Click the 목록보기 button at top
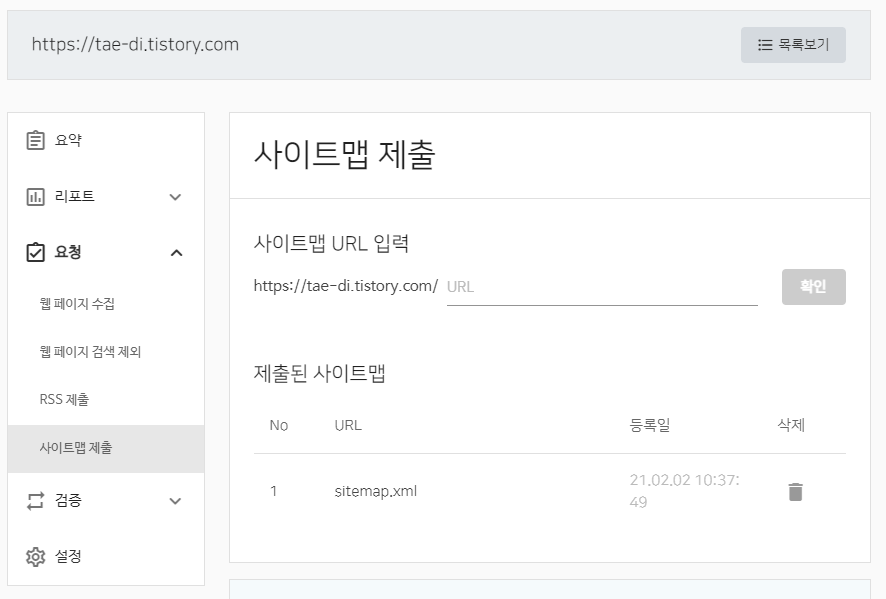Image resolution: width=886 pixels, height=599 pixels. 793,44
